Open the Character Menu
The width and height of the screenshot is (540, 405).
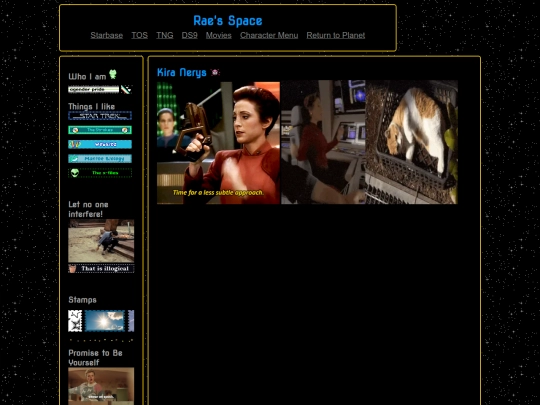[x=269, y=35]
